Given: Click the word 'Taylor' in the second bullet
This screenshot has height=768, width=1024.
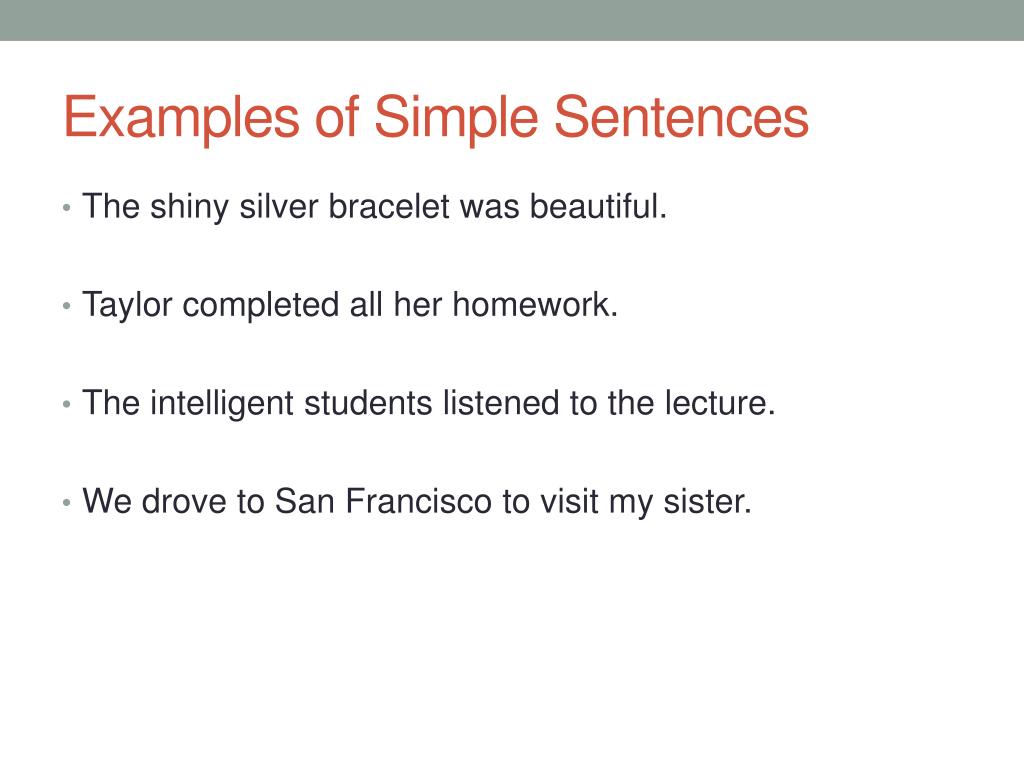Looking at the screenshot, I should click(127, 306).
